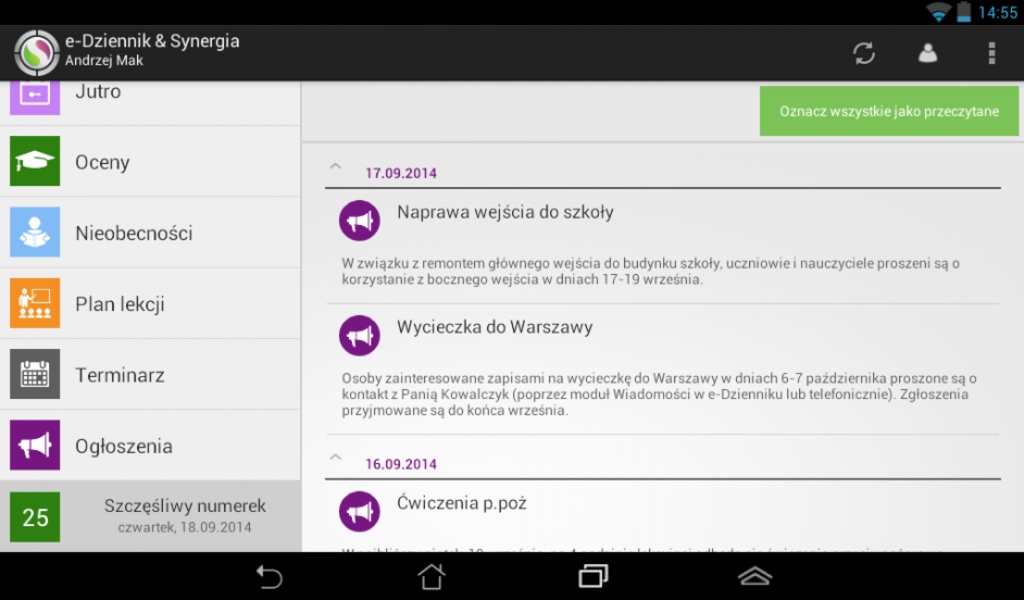The height and width of the screenshot is (600, 1024).
Task: Tap the purple megaphone Ogłoszenia sidebar icon
Action: click(x=35, y=445)
